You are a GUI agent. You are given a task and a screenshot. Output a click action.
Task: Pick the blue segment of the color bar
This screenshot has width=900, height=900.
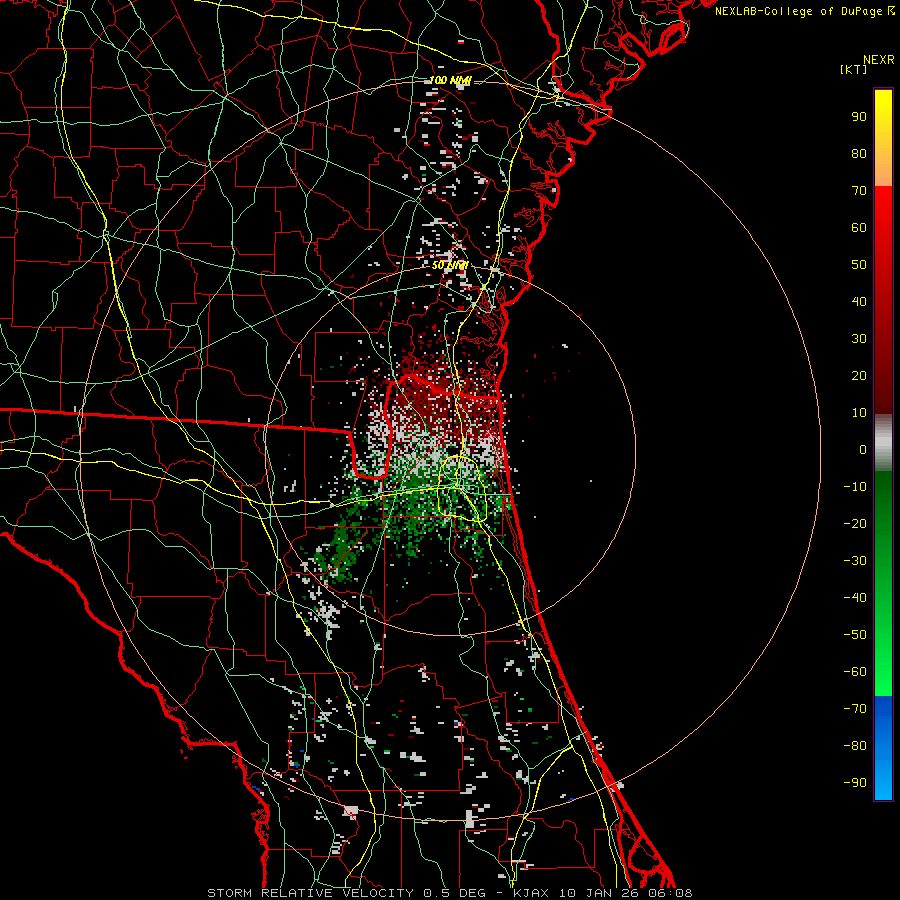(883, 748)
